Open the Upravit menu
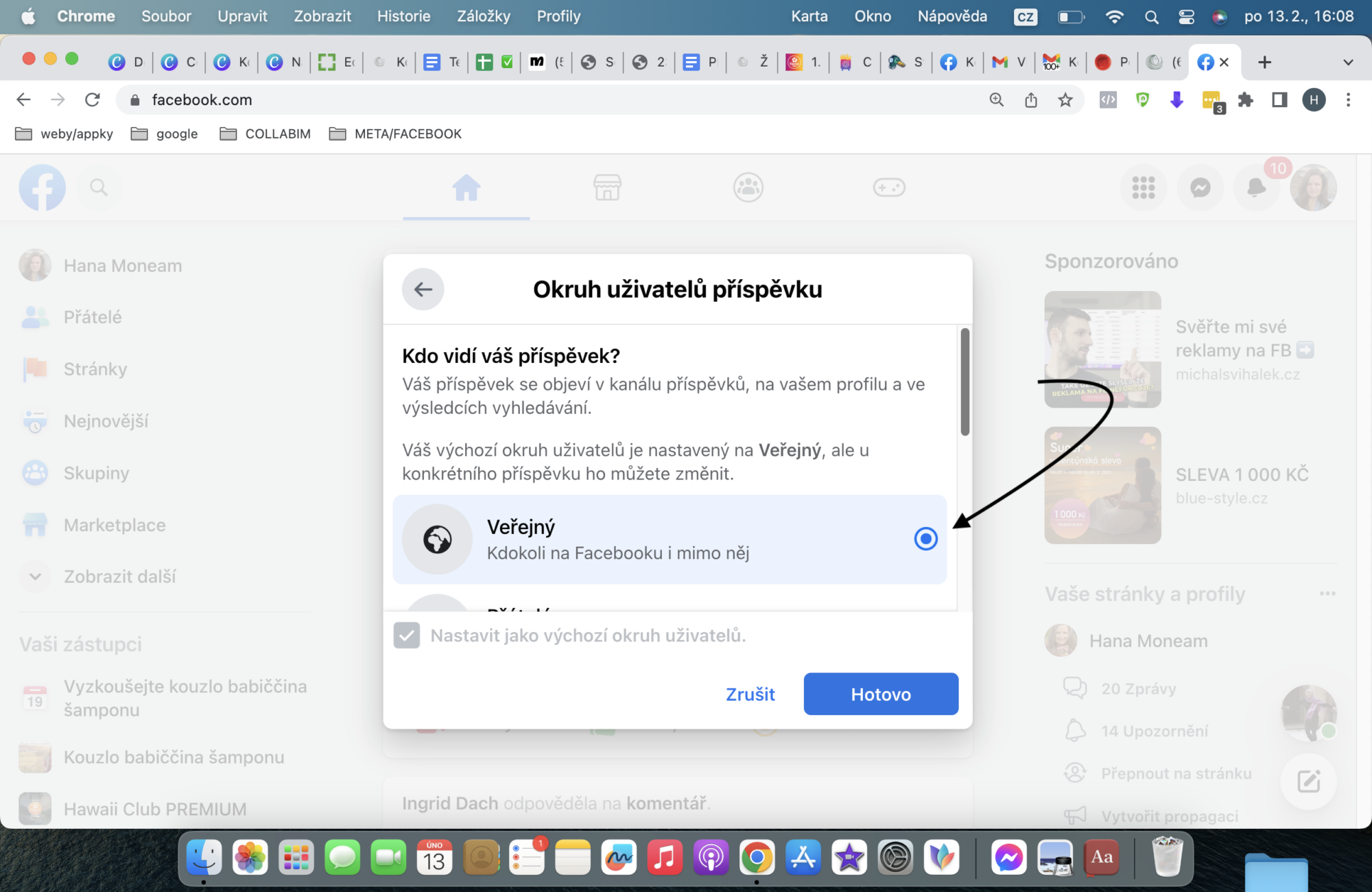 click(242, 16)
